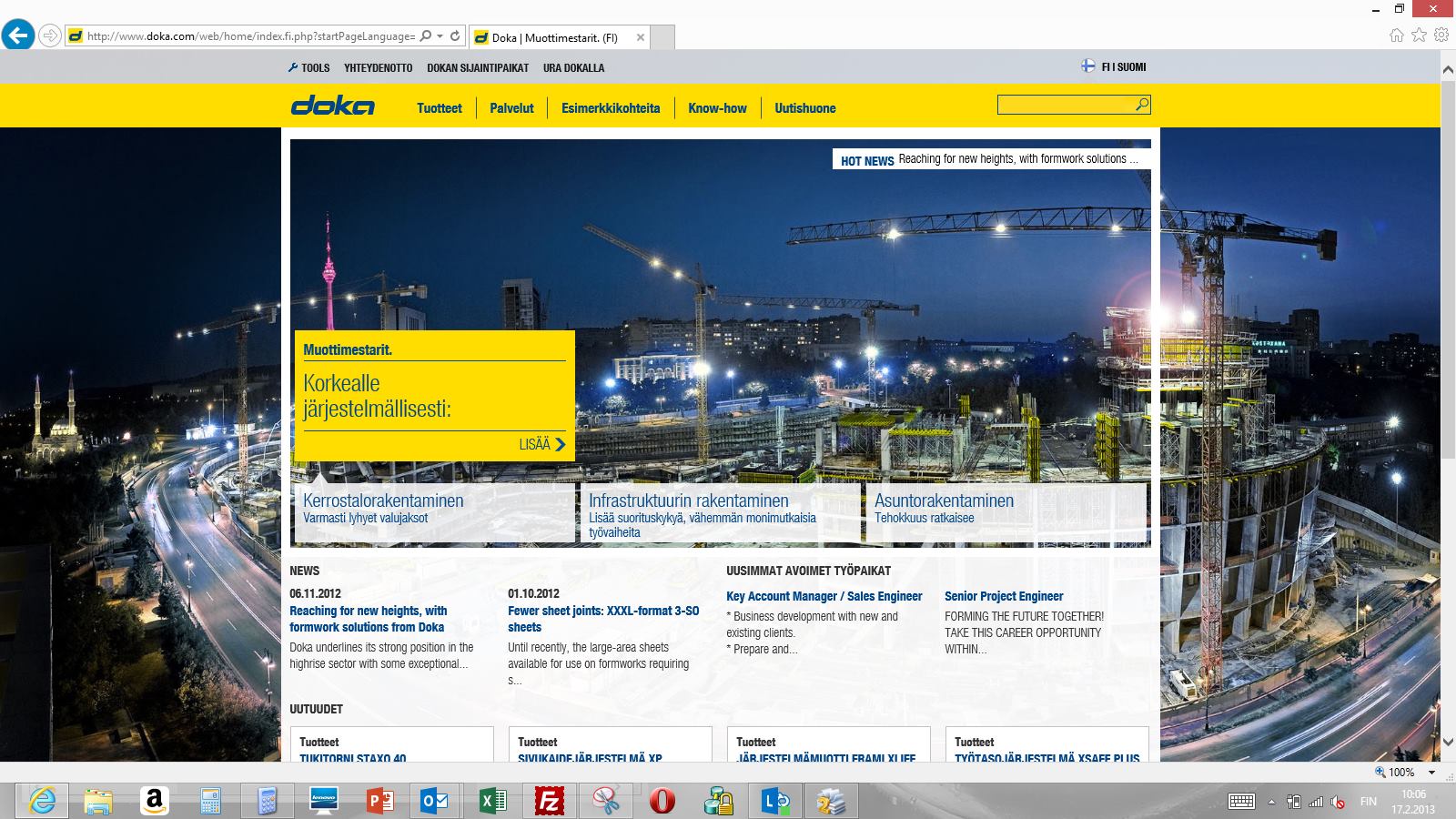
Task: Click the Doka logo
Action: [x=333, y=106]
